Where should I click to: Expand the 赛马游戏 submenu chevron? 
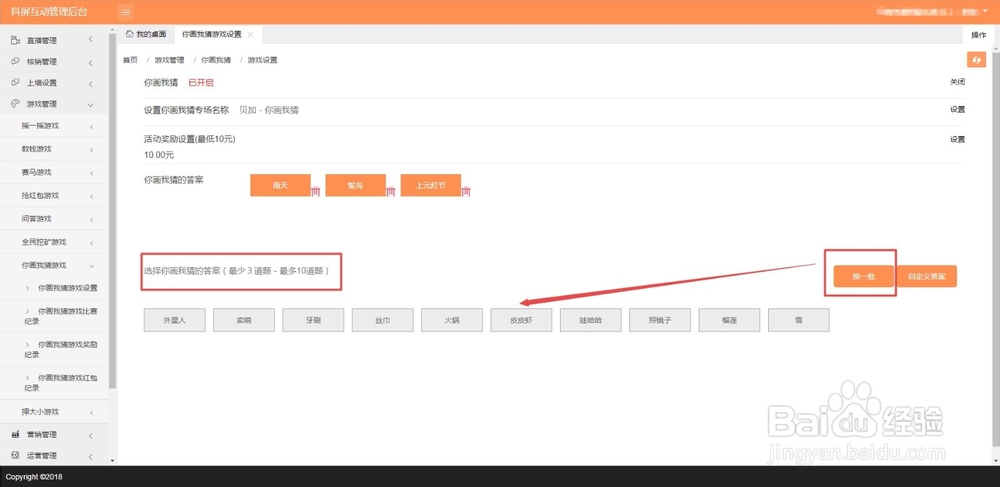pyautogui.click(x=91, y=173)
